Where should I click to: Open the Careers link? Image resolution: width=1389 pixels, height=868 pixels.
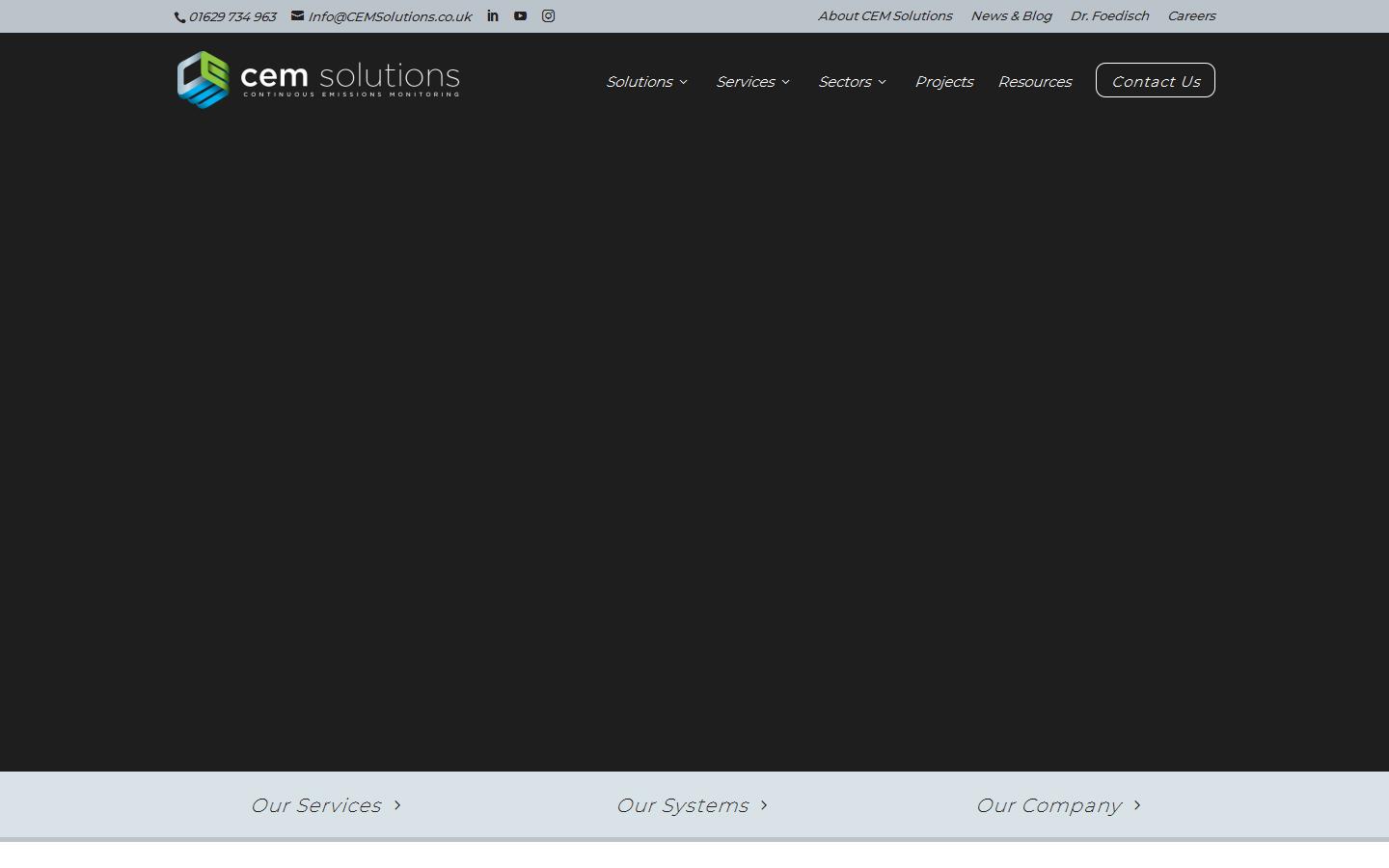(x=1191, y=15)
